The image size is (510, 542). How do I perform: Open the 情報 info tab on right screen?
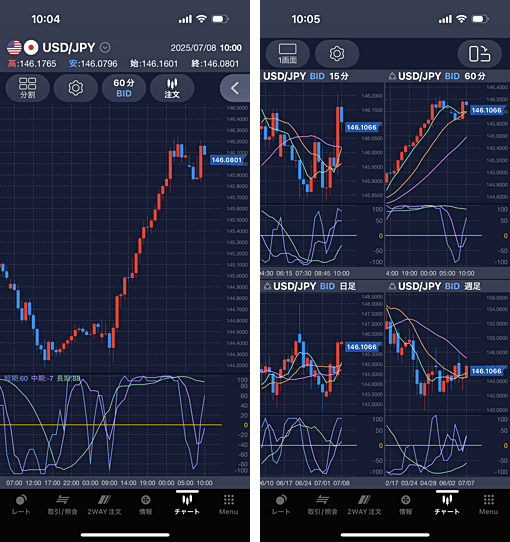406,505
